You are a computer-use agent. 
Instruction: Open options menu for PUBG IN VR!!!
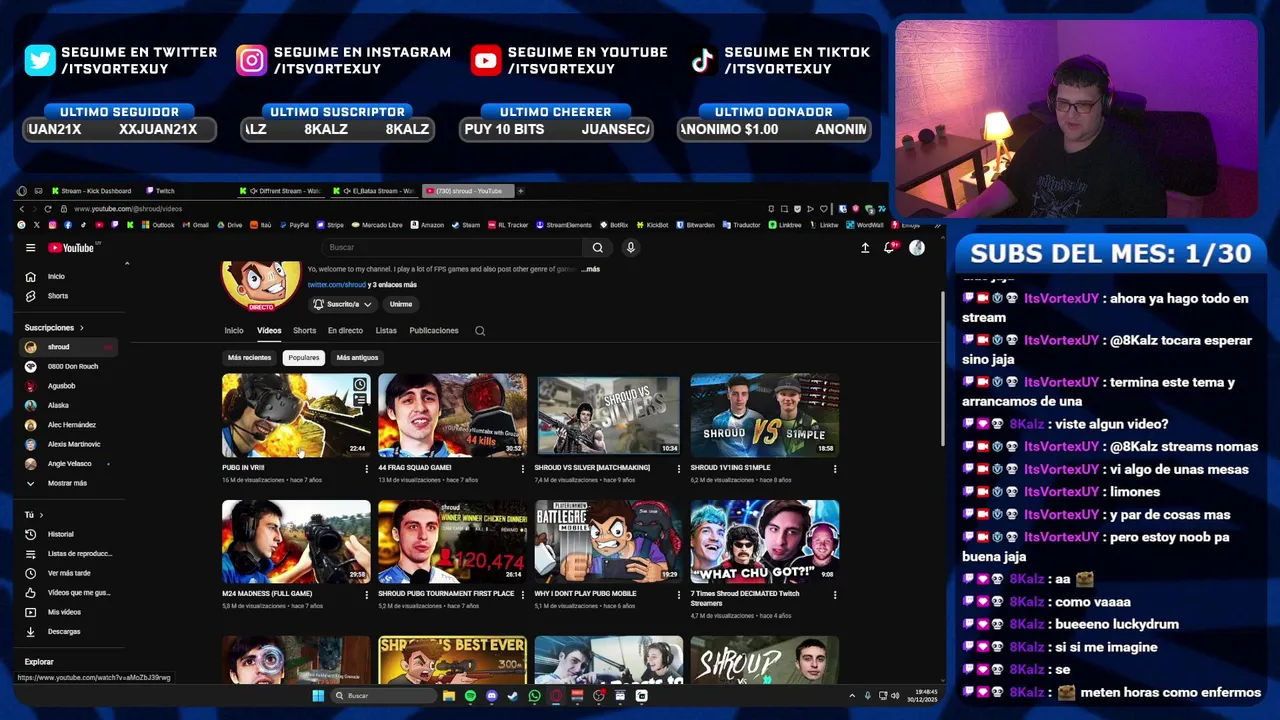click(x=366, y=468)
